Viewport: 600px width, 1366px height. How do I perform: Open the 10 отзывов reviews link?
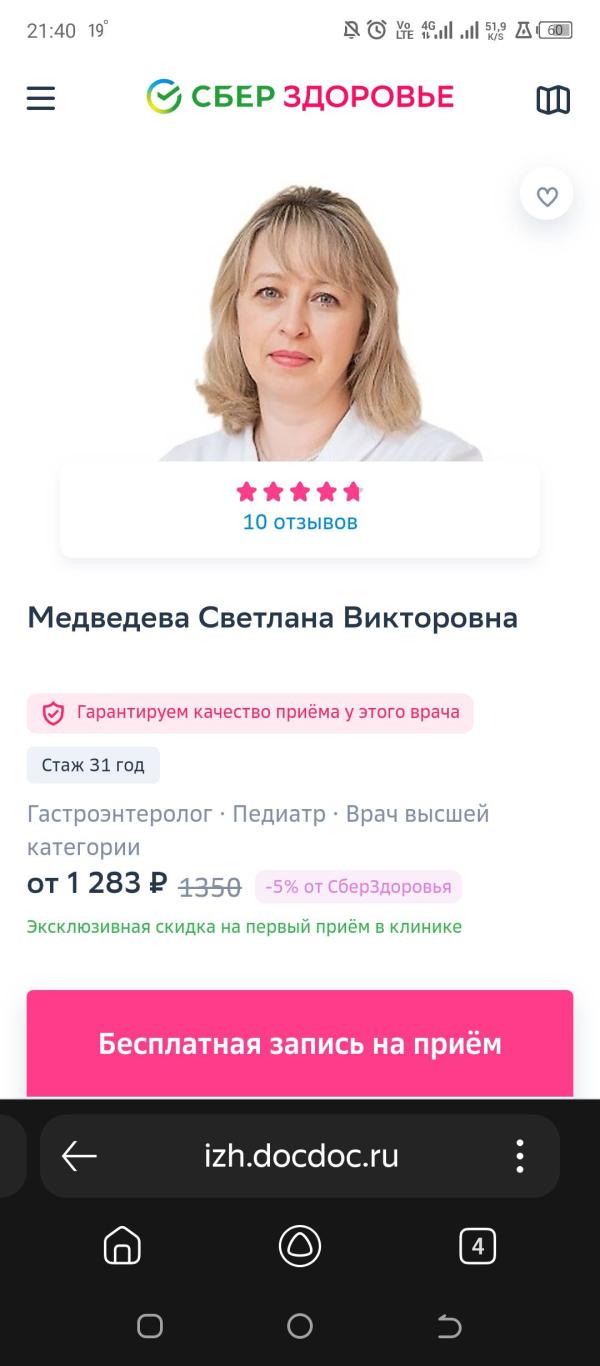(x=300, y=522)
